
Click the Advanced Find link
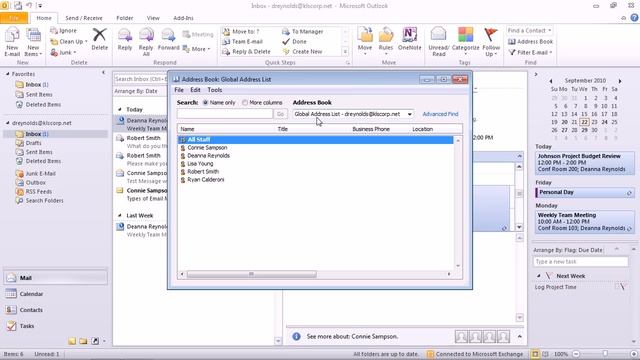point(440,114)
